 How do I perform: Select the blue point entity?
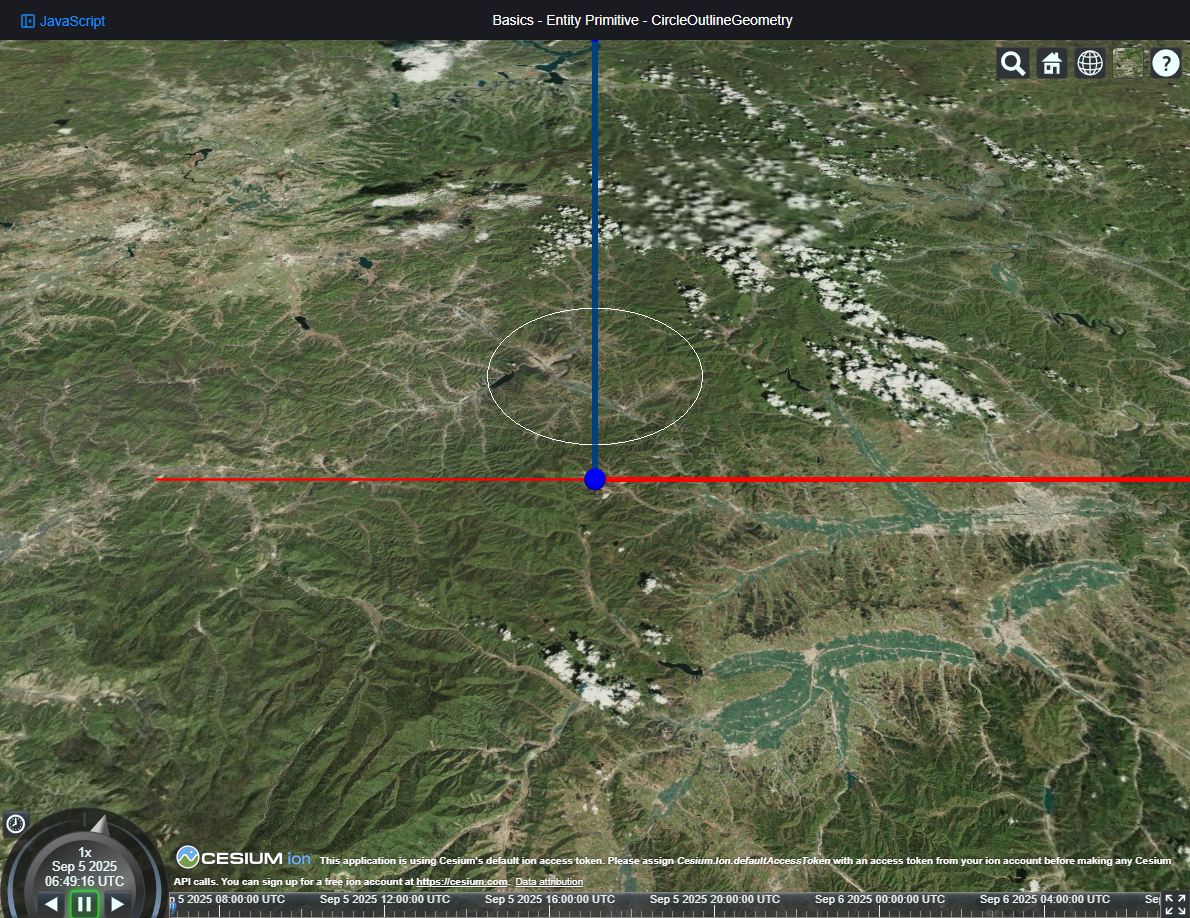pyautogui.click(x=595, y=479)
